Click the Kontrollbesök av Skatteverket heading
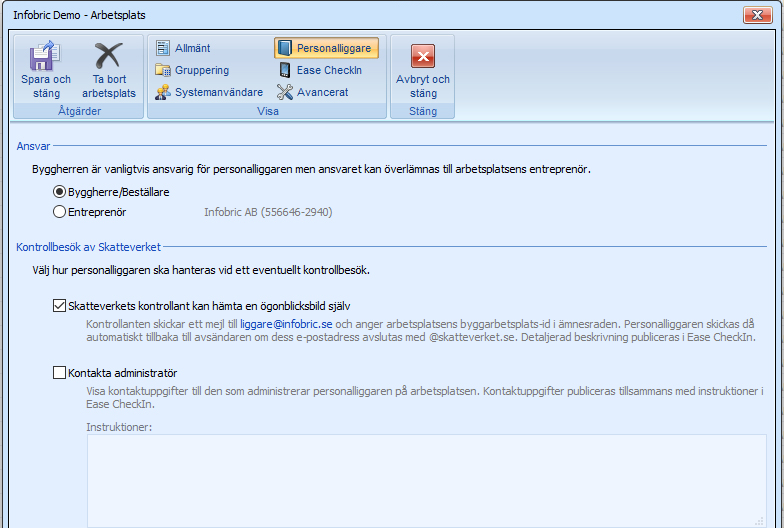Image resolution: width=784 pixels, height=528 pixels. 88,247
